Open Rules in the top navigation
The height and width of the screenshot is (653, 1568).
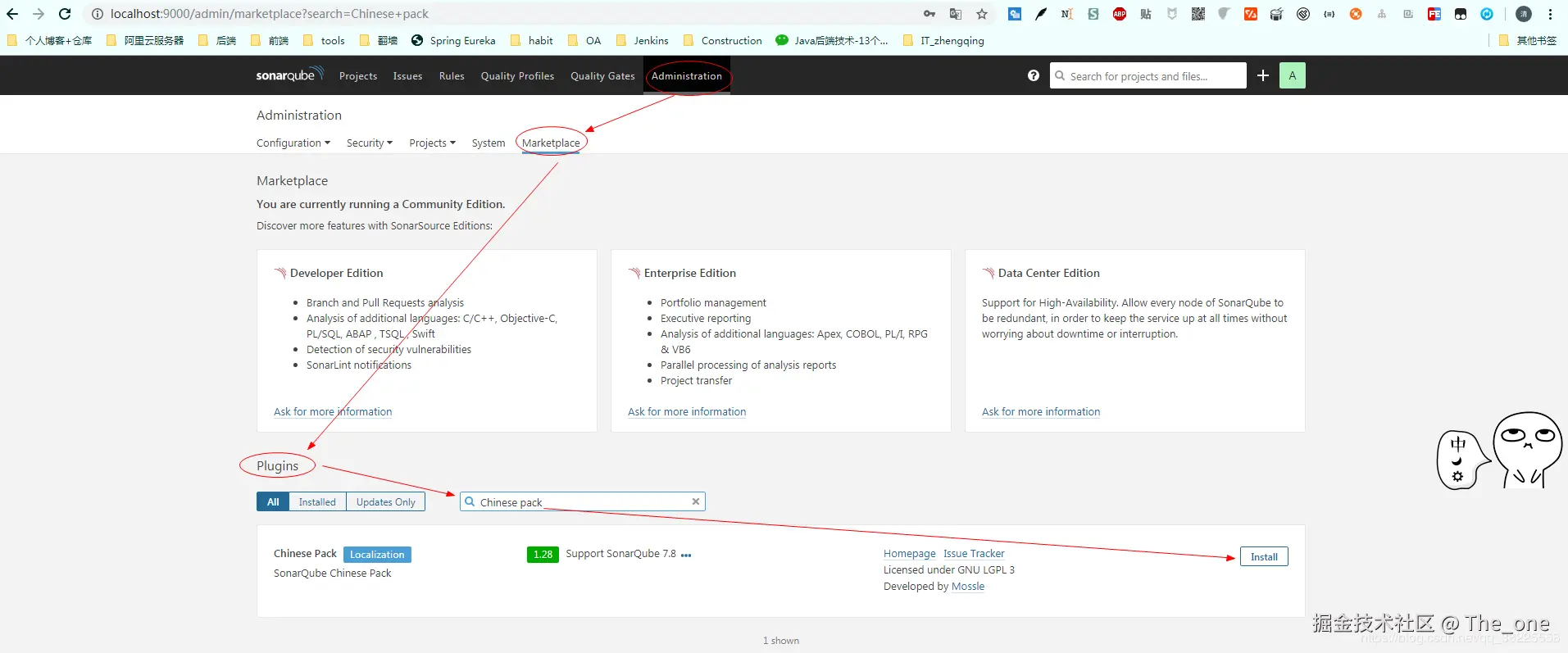click(x=452, y=75)
